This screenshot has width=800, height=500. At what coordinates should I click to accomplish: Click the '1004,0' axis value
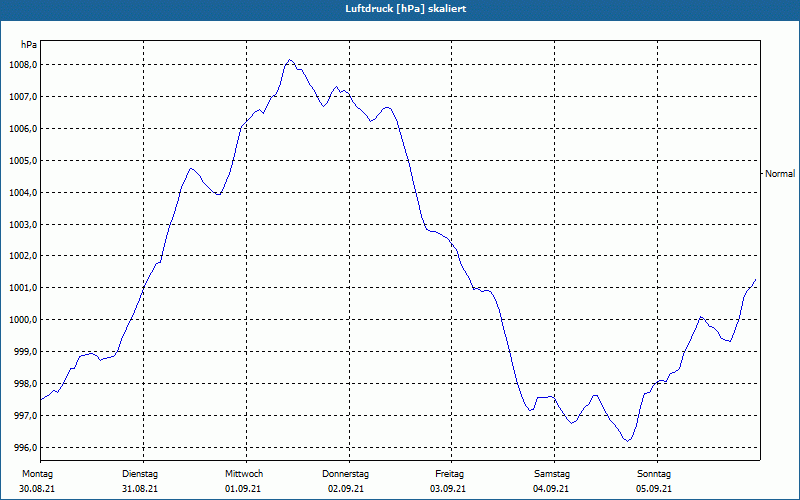point(23,192)
